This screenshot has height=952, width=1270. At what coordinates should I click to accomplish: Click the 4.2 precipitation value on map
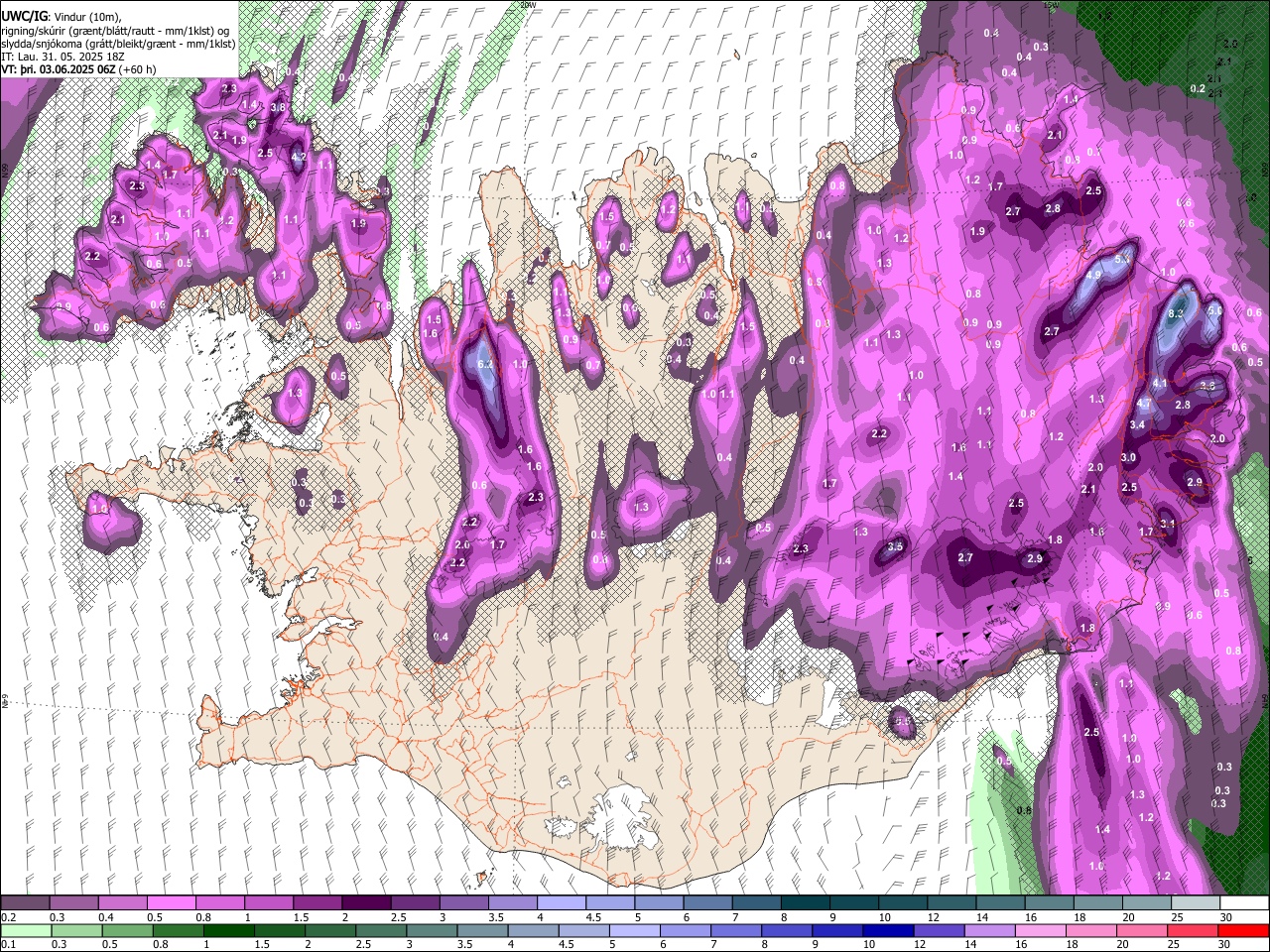298,157
